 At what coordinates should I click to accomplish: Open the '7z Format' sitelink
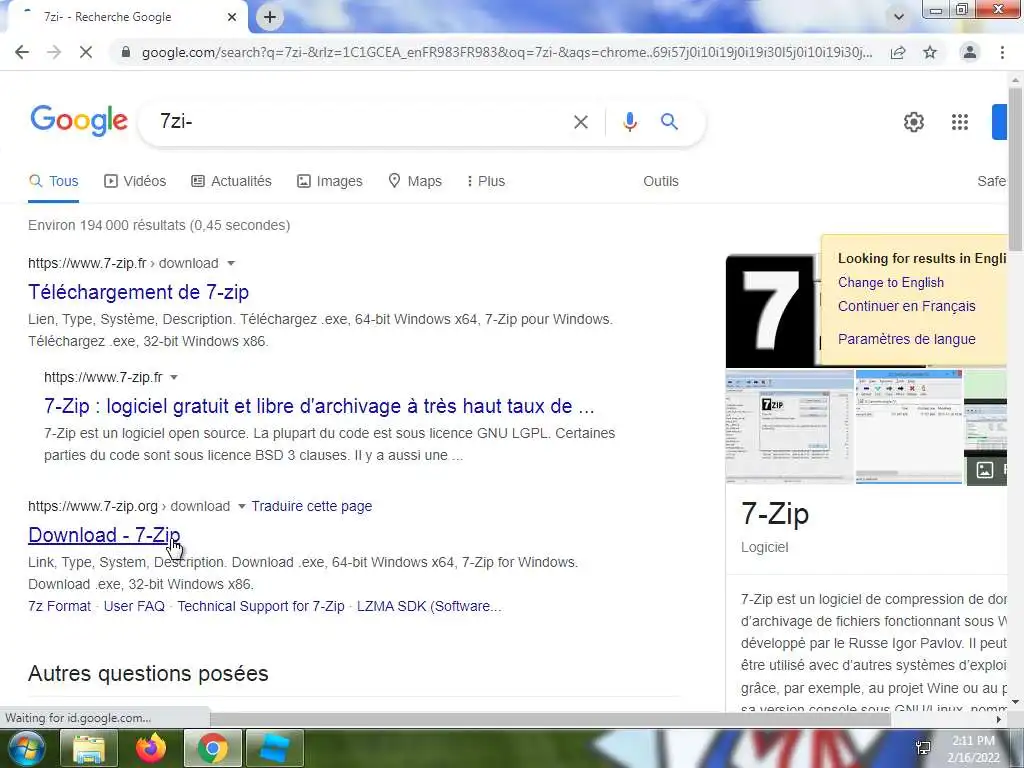click(x=59, y=606)
